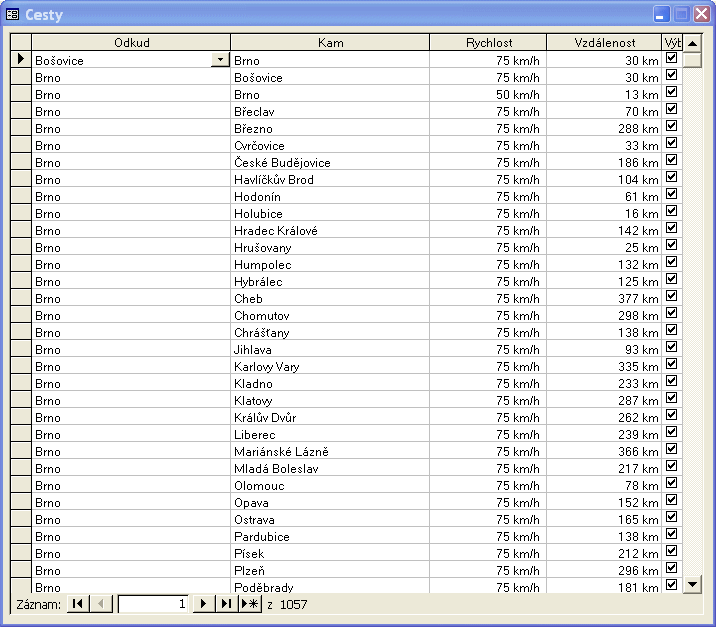
Task: Uncheck the checkbox in the Břeclav row
Action: tap(672, 110)
